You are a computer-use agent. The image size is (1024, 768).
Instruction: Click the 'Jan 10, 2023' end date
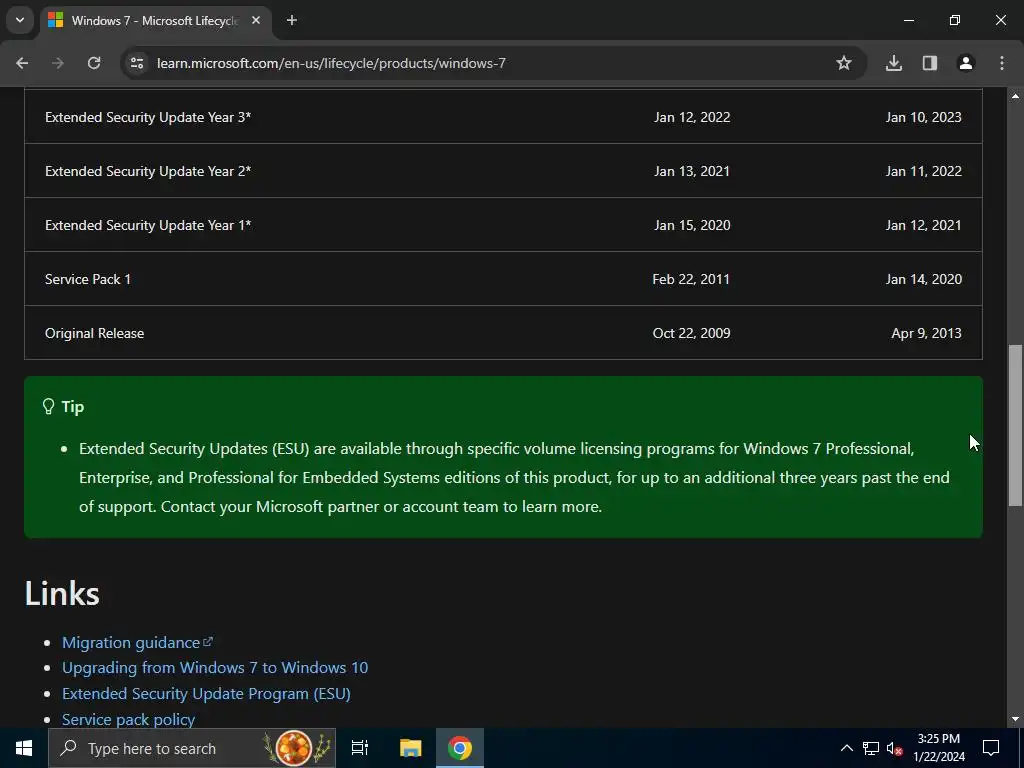[923, 118]
